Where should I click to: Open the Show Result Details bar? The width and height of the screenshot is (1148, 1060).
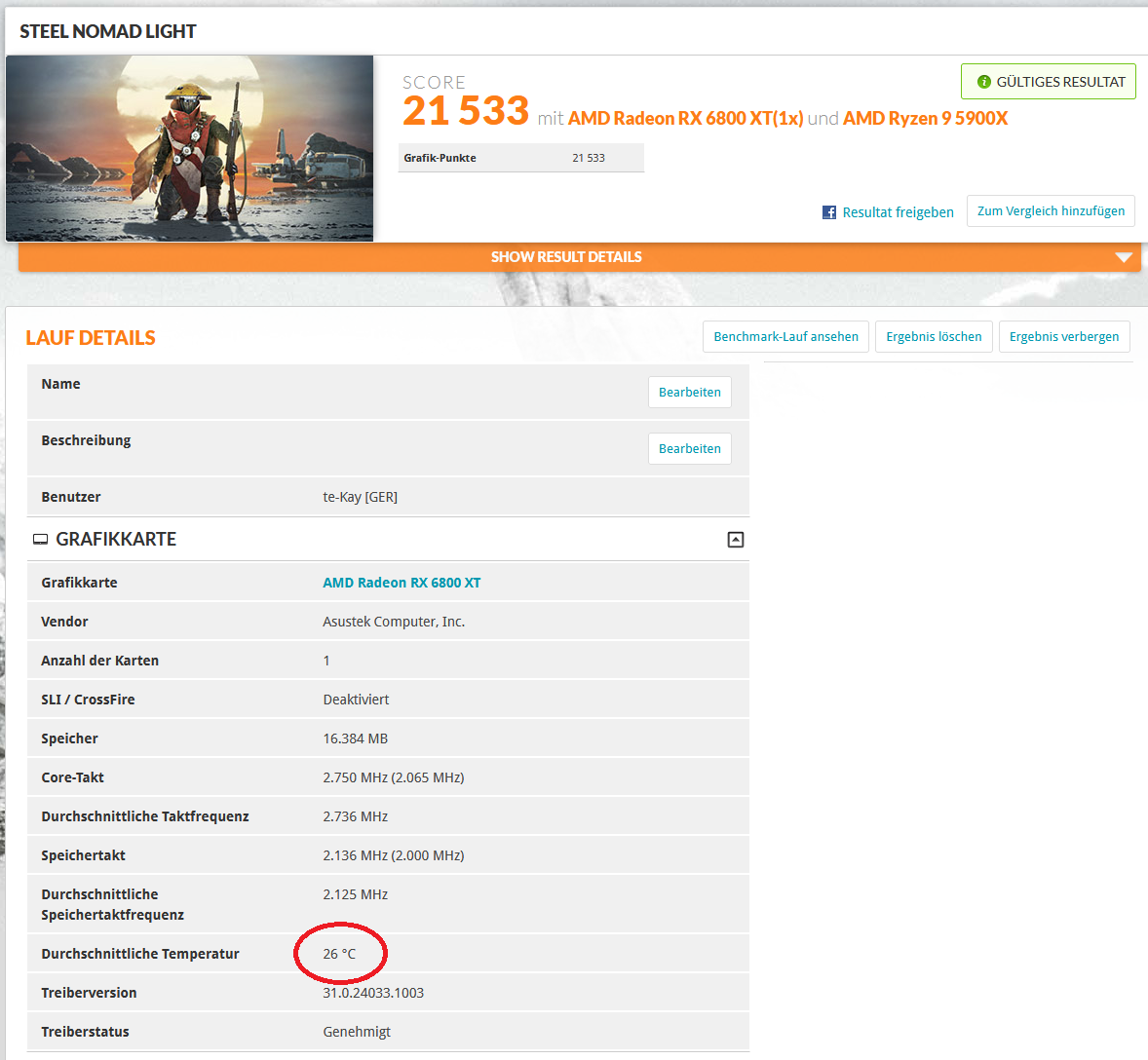click(x=579, y=257)
